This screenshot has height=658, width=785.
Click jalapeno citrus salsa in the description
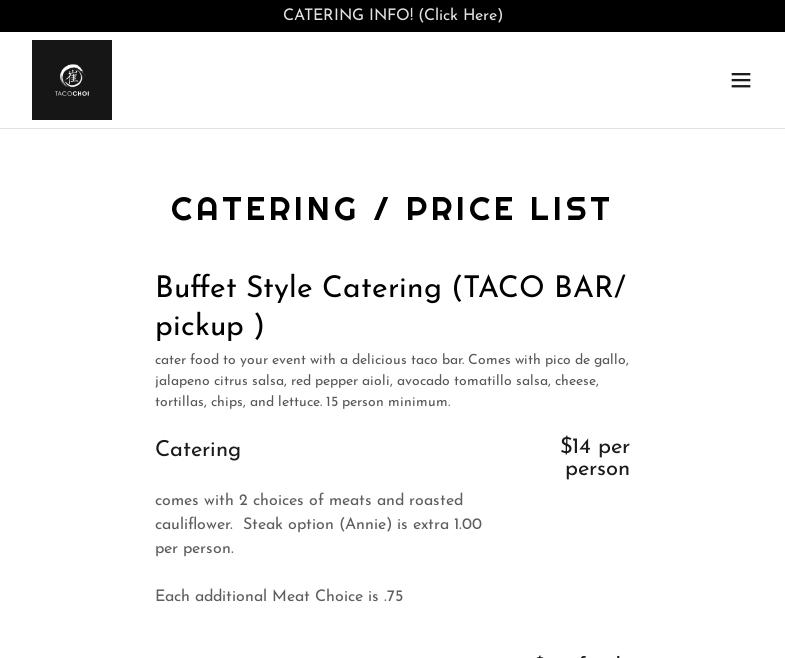219,381
